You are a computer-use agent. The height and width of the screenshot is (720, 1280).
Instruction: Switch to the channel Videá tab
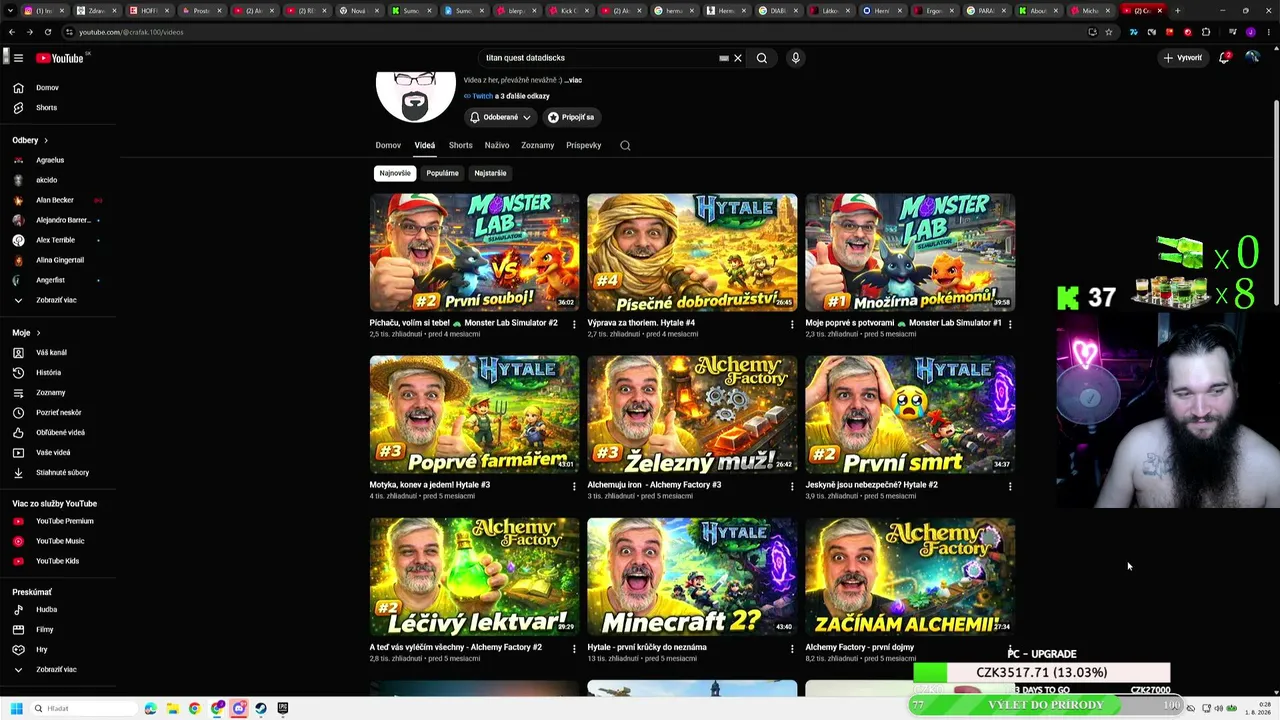[425, 145]
